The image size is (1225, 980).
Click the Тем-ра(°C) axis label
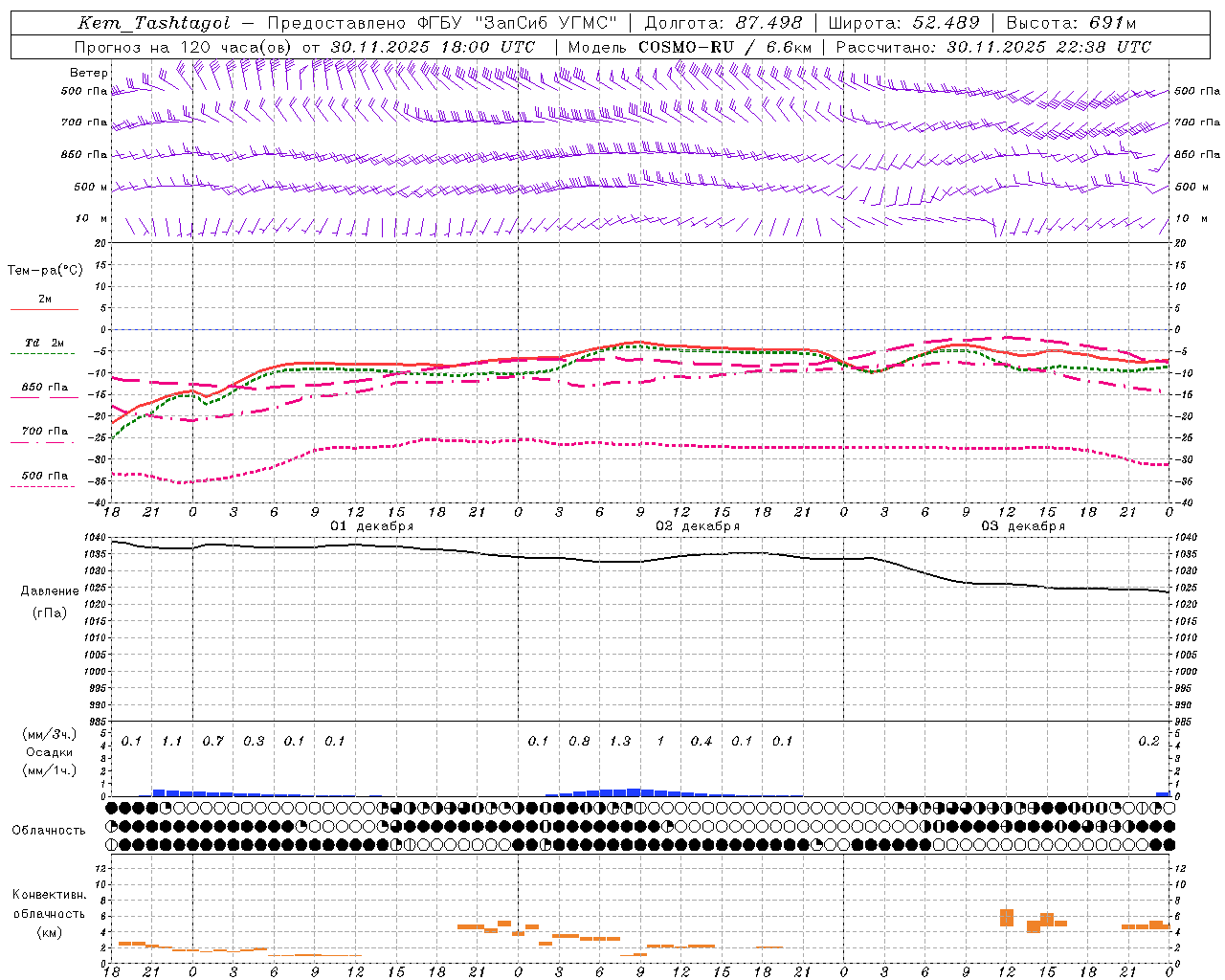click(x=45, y=271)
